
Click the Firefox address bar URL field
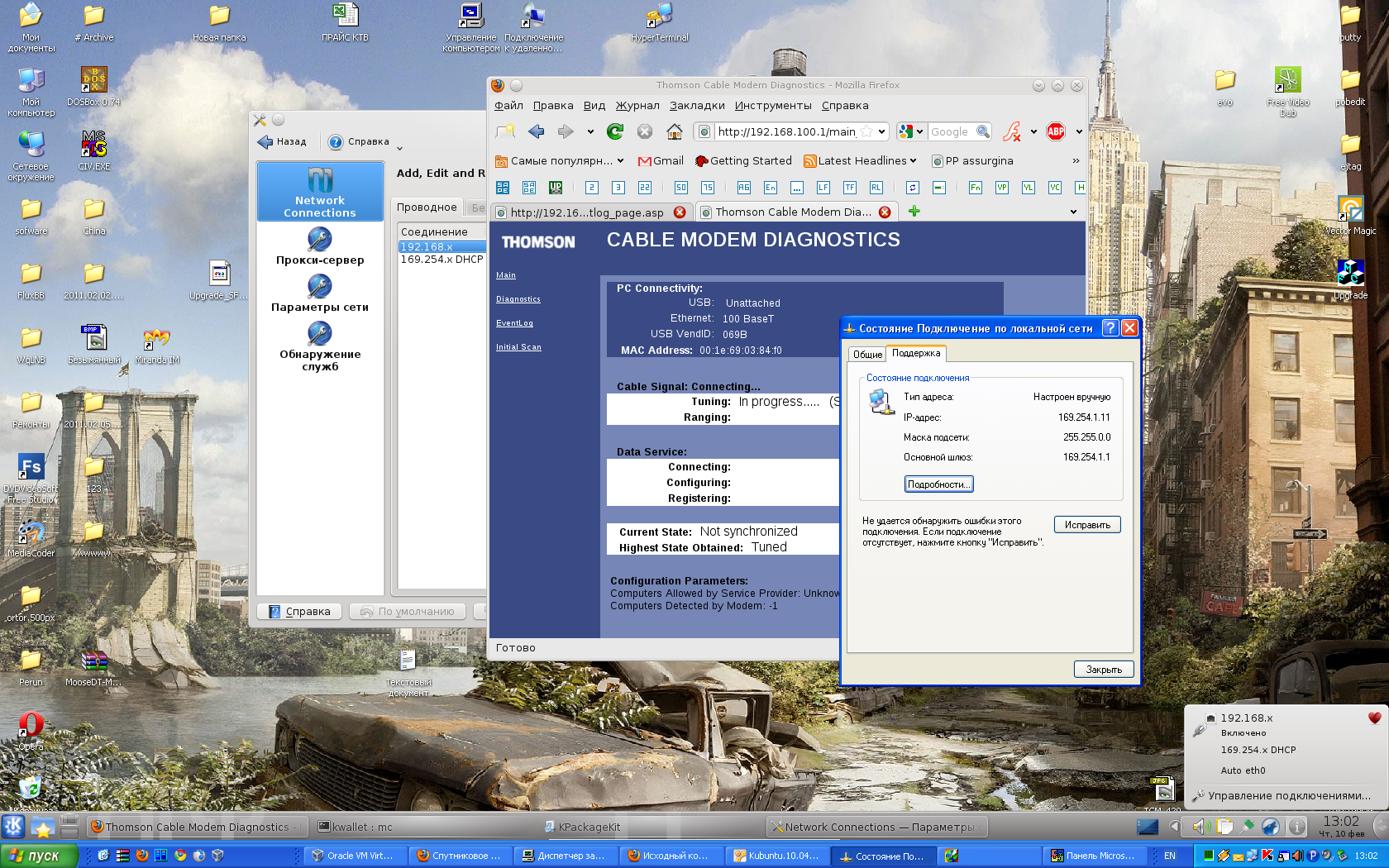(x=785, y=131)
